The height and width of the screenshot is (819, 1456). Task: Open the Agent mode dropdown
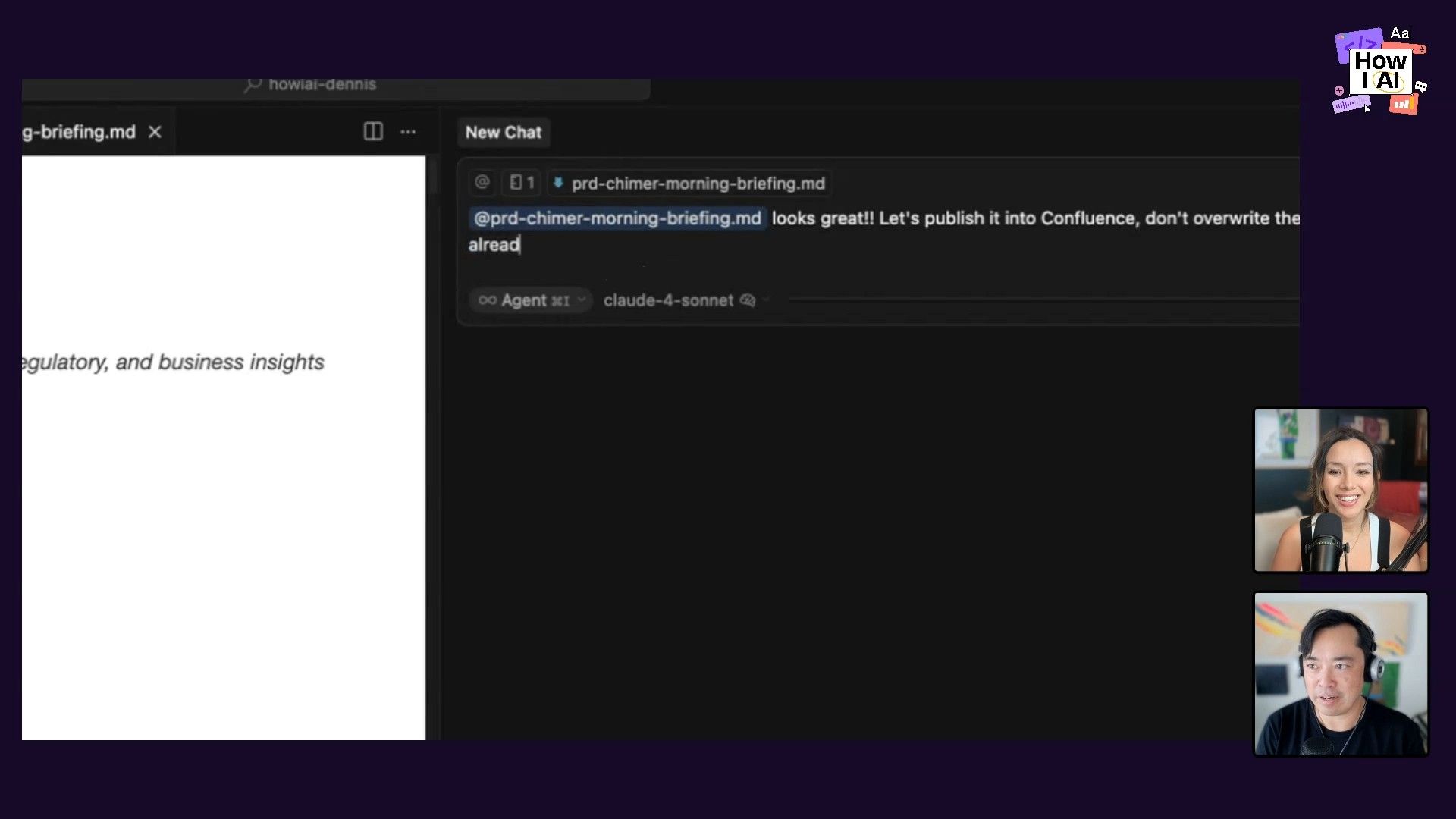[530, 300]
